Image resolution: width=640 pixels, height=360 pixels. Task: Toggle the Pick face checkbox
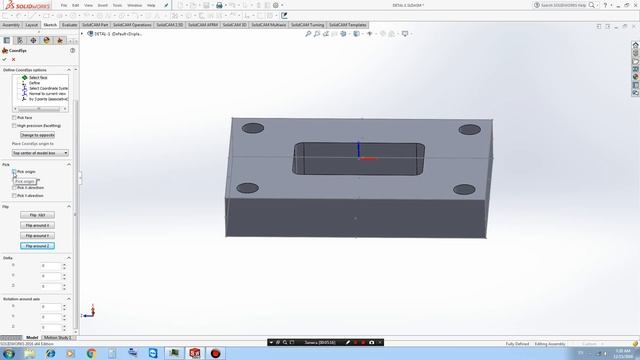point(14,118)
